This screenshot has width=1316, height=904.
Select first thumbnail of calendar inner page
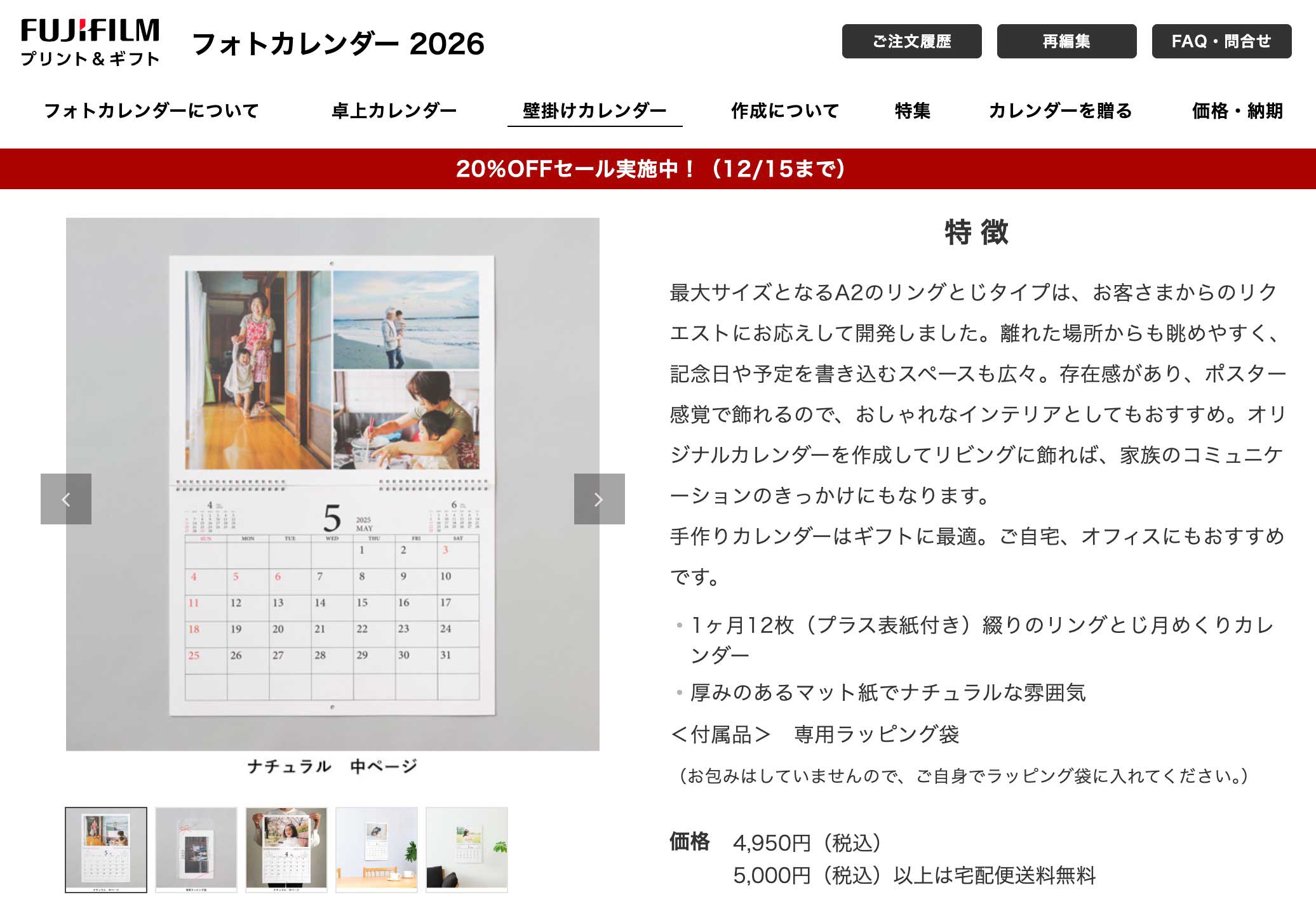(106, 849)
